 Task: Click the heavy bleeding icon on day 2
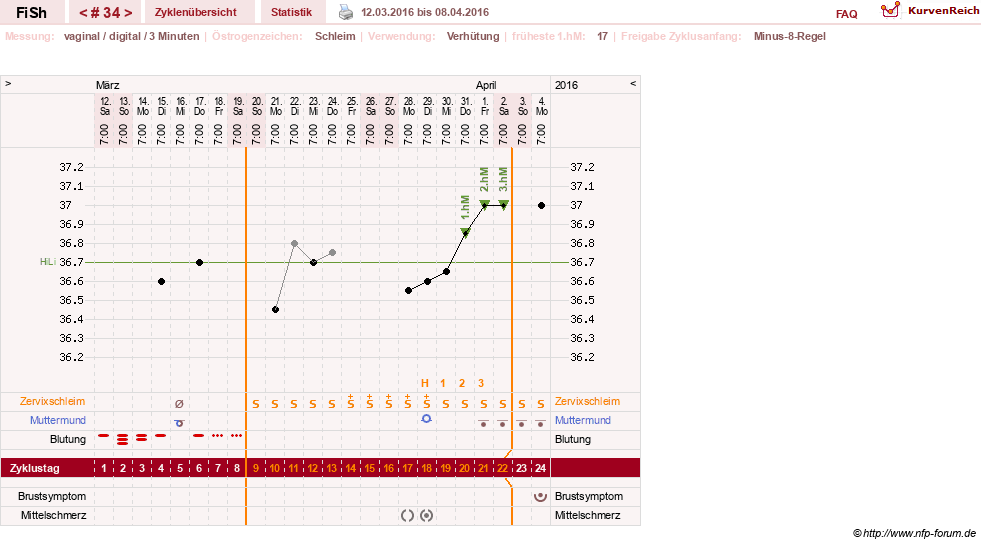tap(123, 439)
